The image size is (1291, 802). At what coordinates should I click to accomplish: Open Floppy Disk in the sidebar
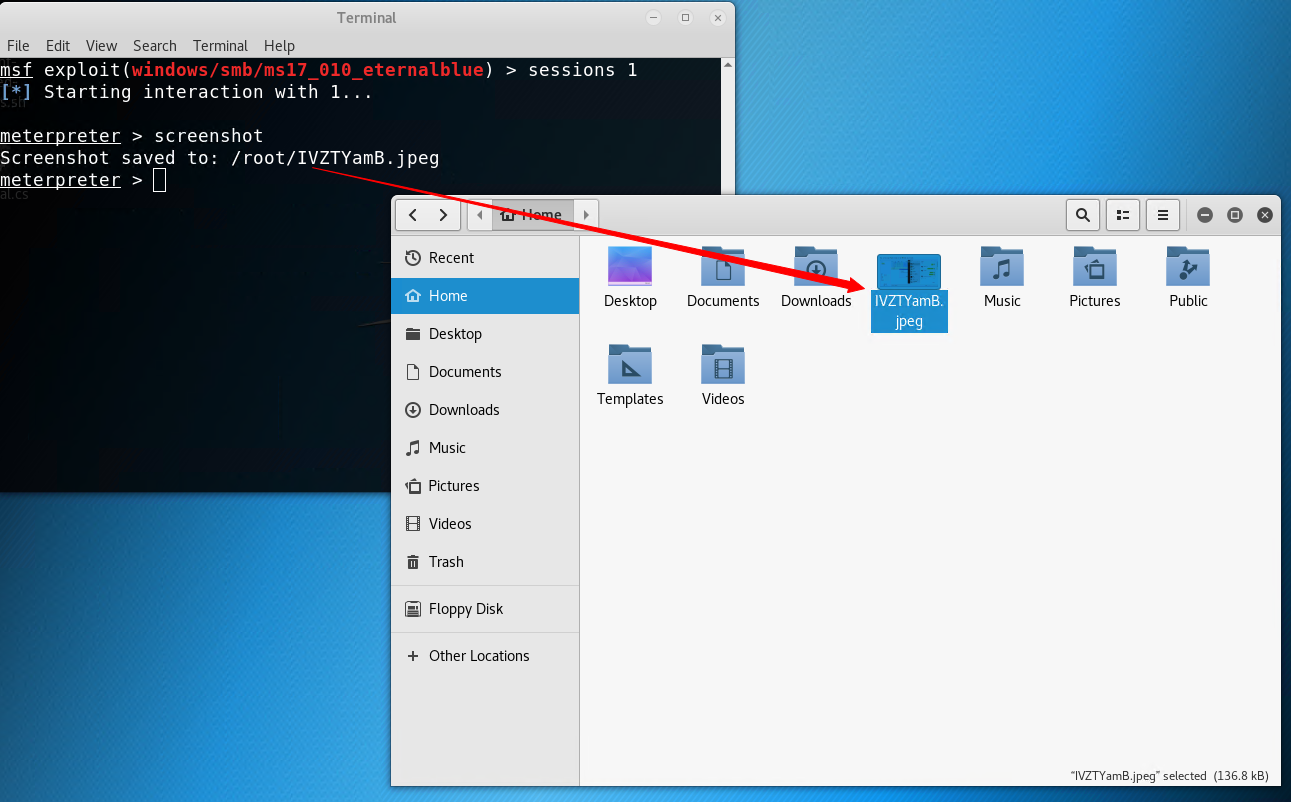[x=485, y=609]
